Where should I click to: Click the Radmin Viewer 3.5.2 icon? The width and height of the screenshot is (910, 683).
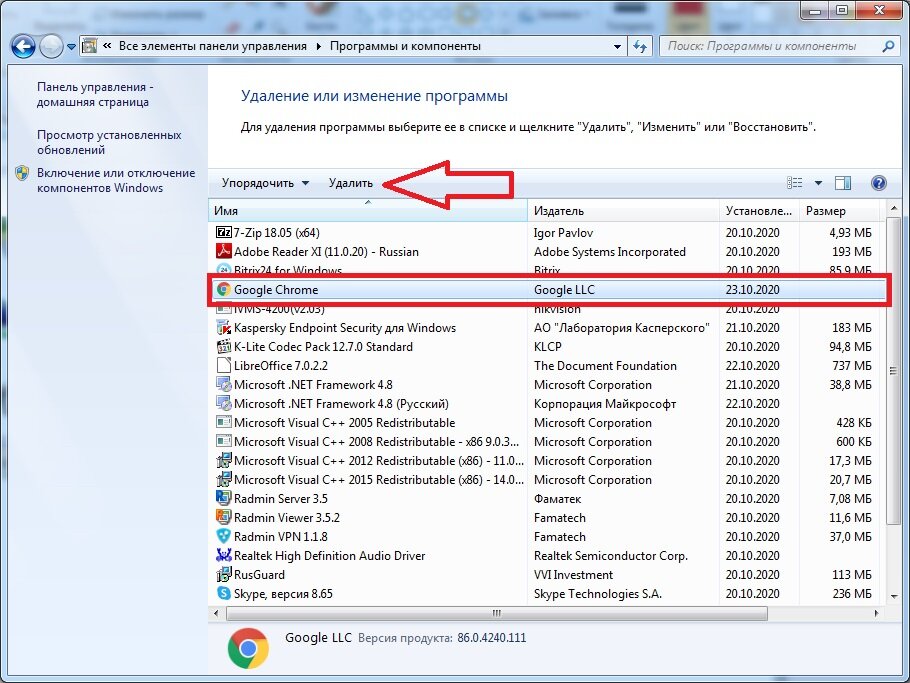[223, 518]
